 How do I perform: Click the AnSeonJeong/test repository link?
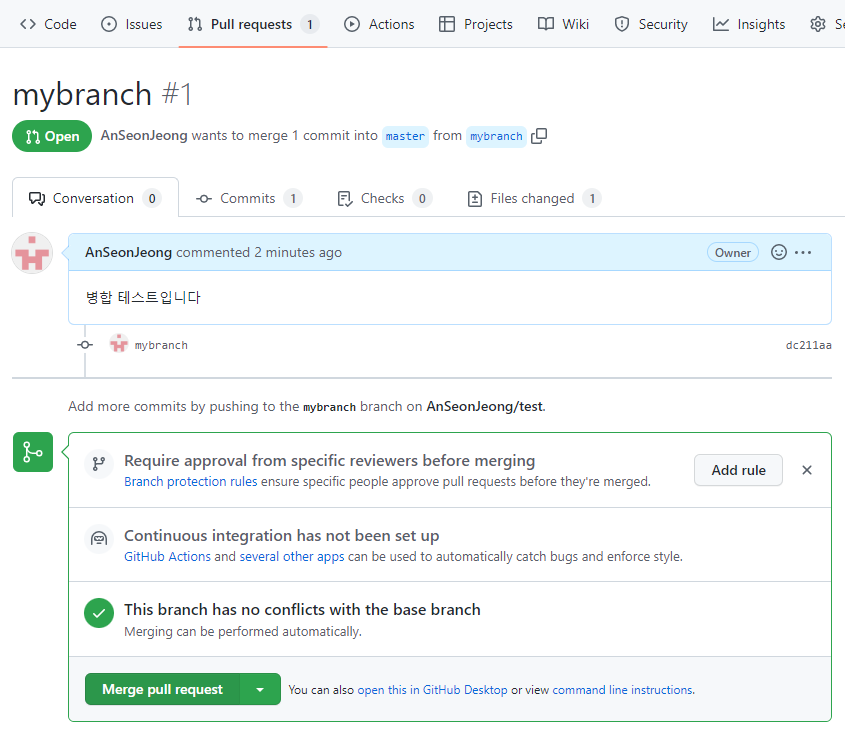coord(485,406)
